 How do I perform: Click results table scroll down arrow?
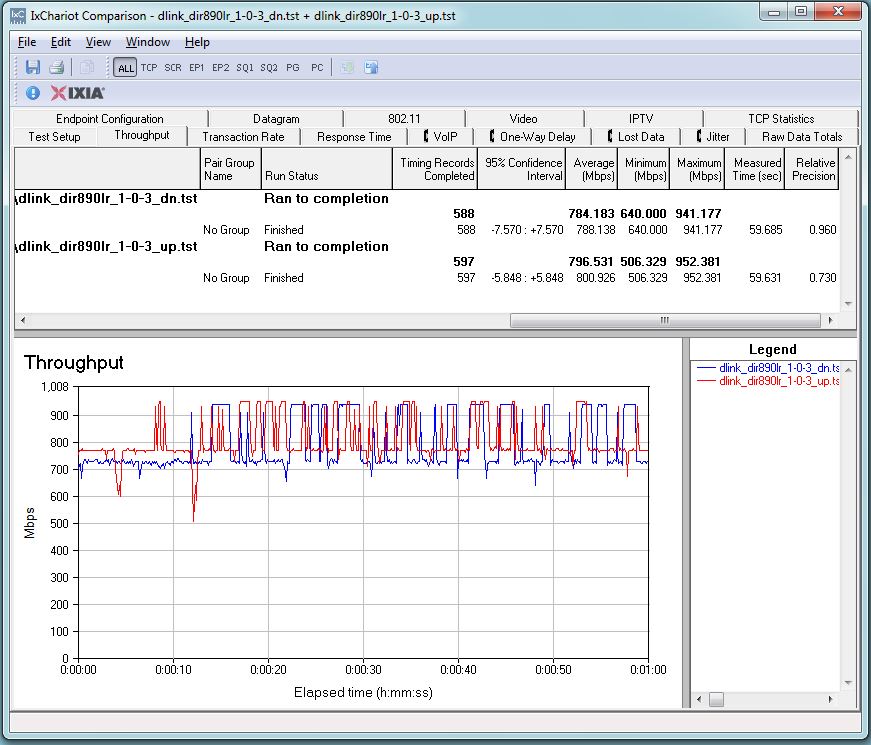[848, 303]
